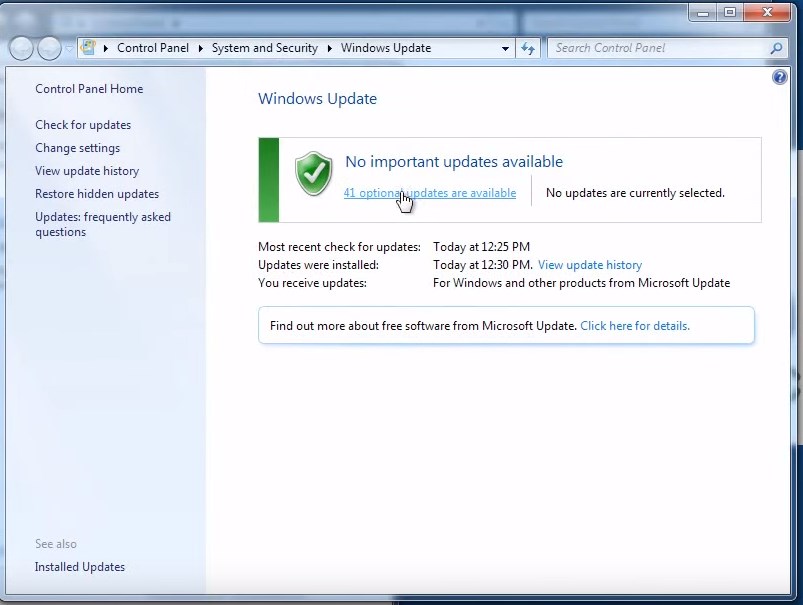The height and width of the screenshot is (605, 803).
Task: Click the magnifier search icon
Action: point(776,48)
